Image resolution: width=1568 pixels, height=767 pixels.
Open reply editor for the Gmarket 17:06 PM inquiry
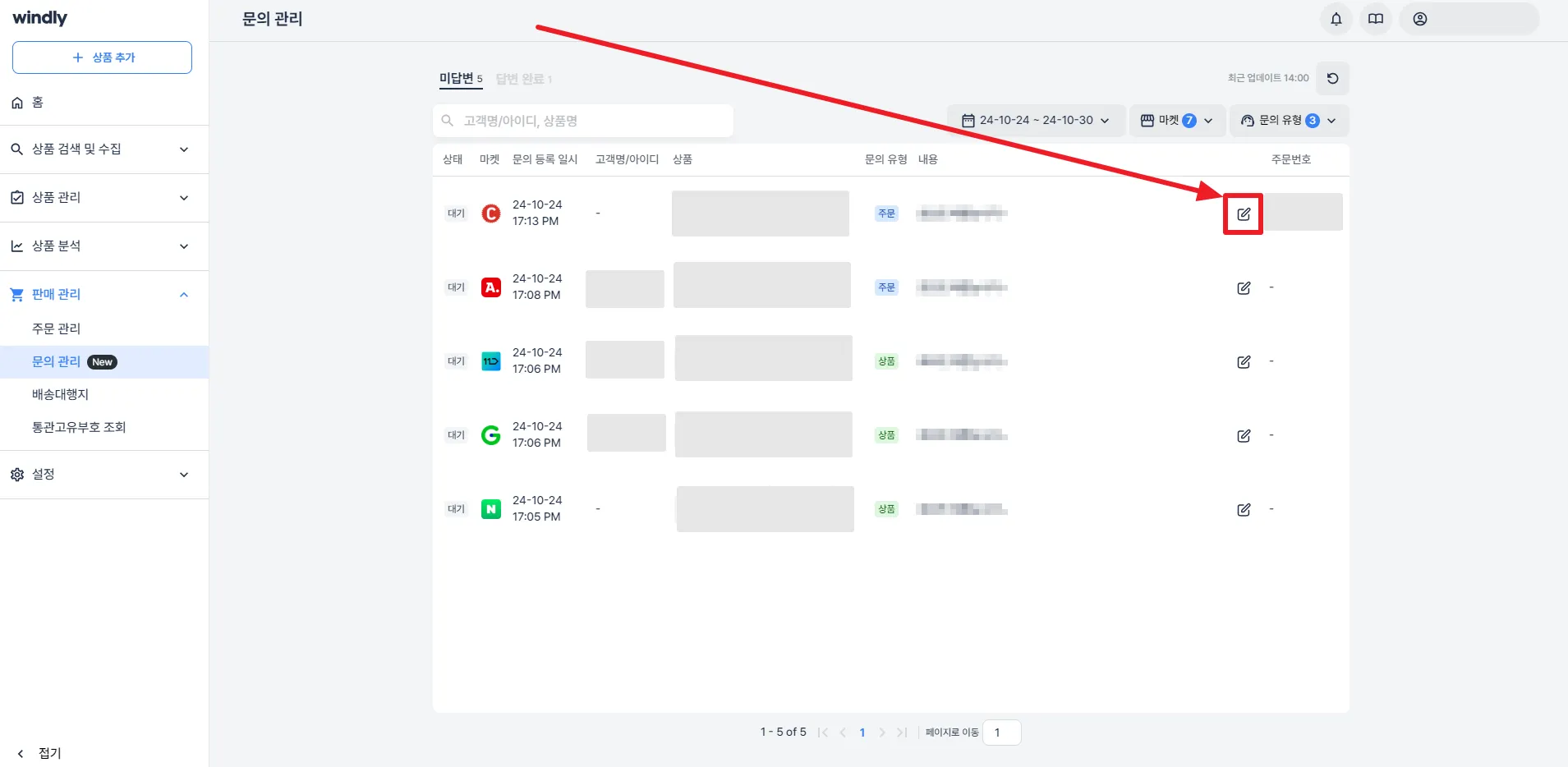(x=1244, y=436)
